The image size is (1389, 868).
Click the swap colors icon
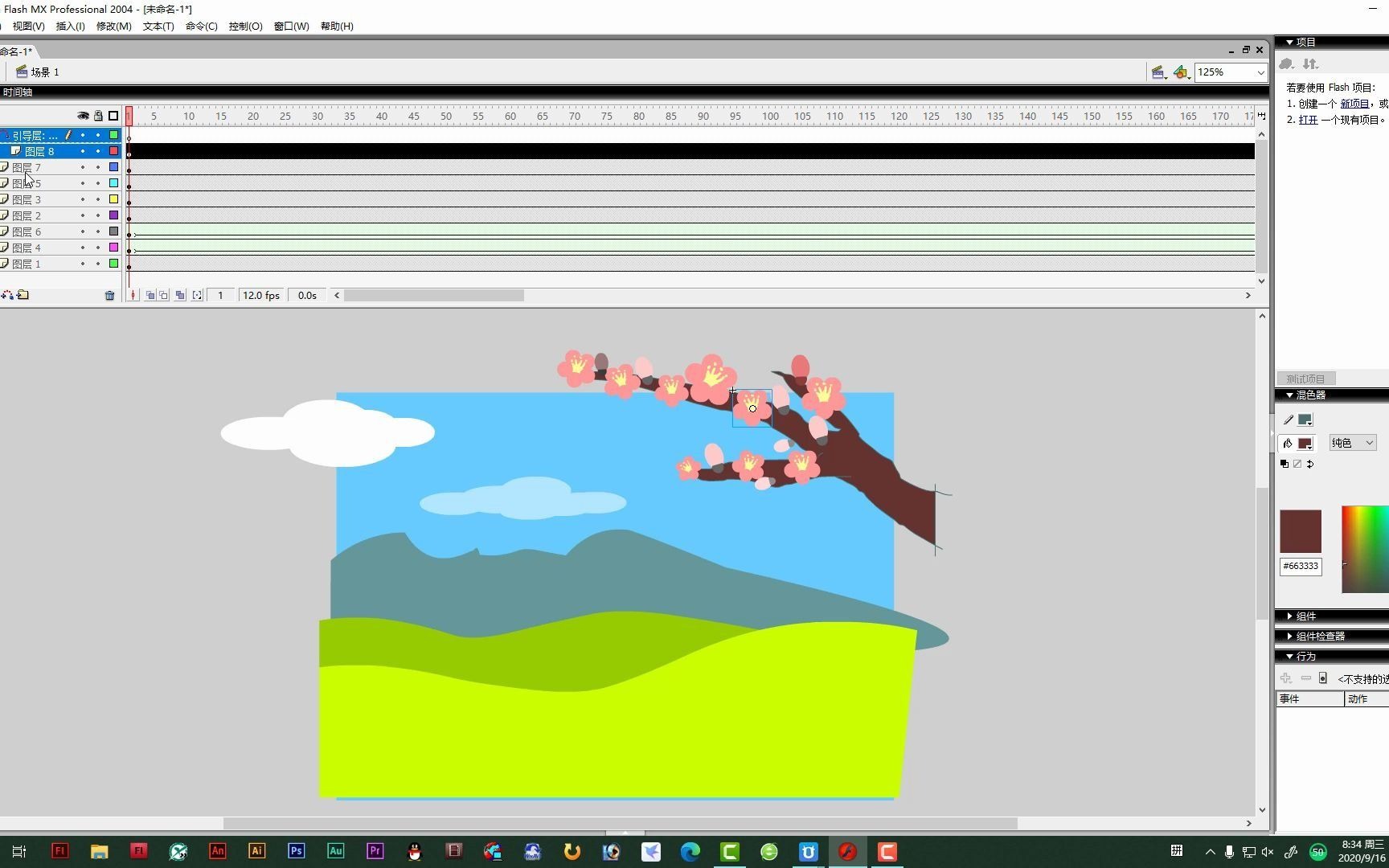click(1310, 464)
